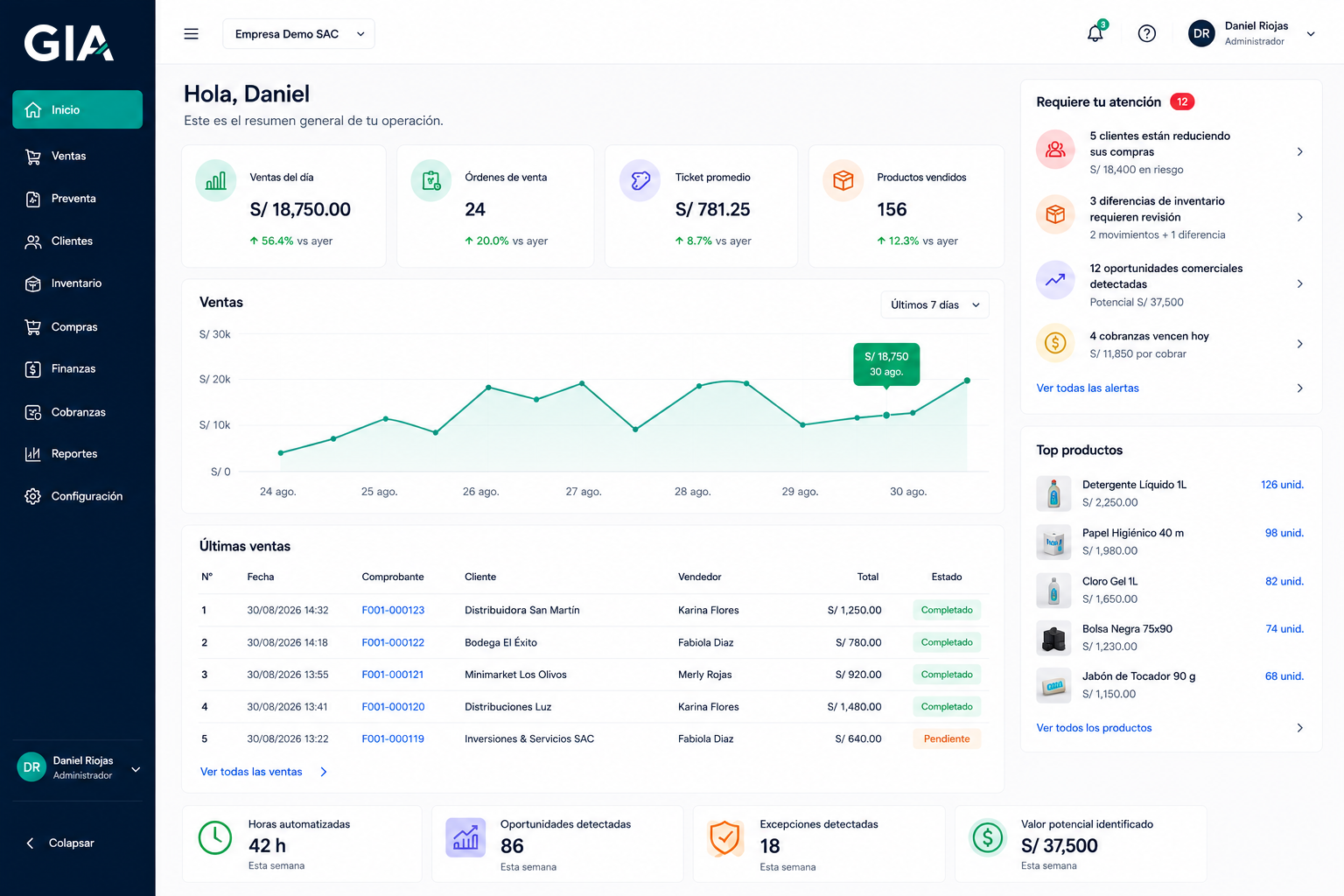Open Configuración in the sidebar
Viewport: 1344px width, 896px height.
click(x=77, y=496)
